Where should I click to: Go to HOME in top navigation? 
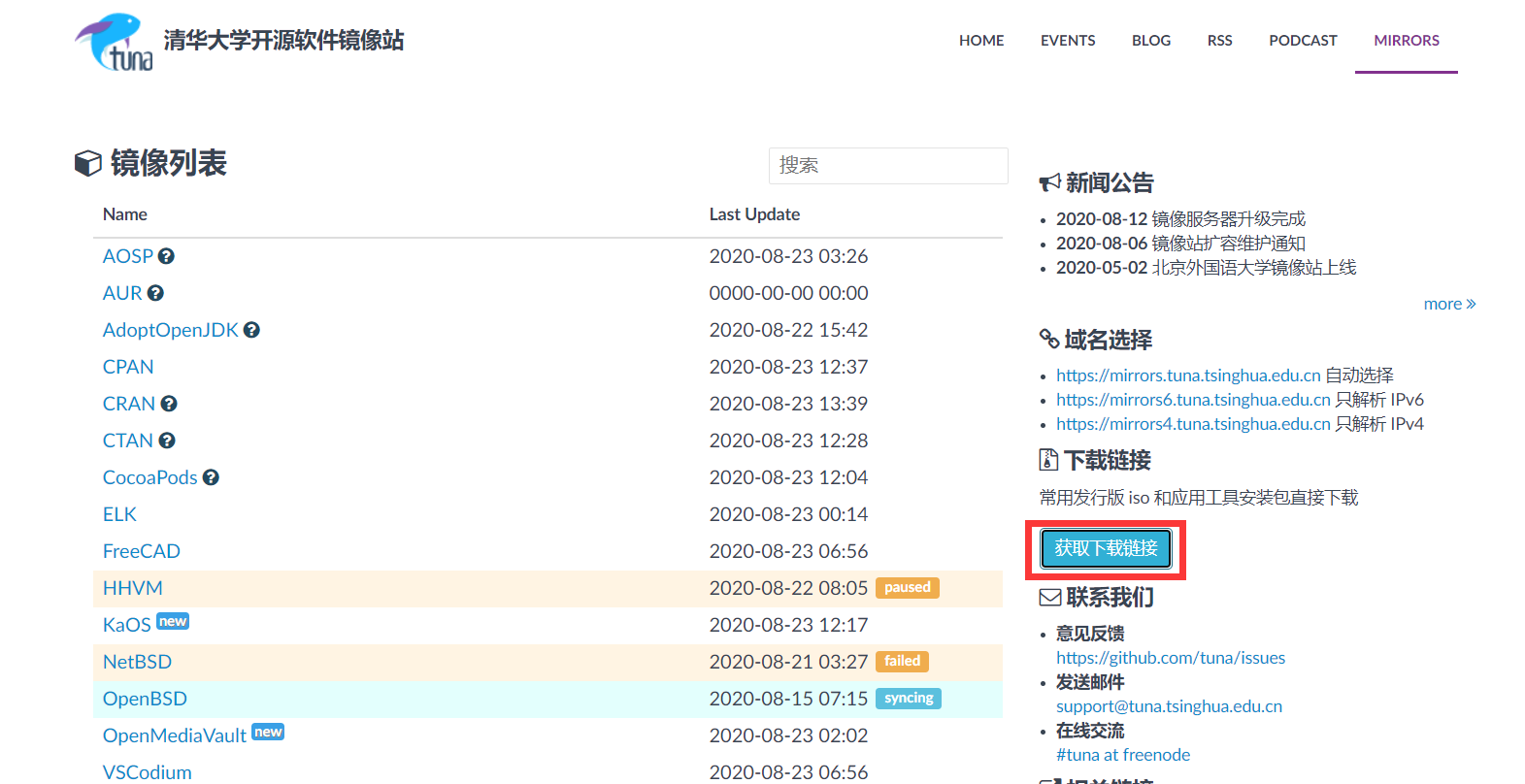click(981, 41)
